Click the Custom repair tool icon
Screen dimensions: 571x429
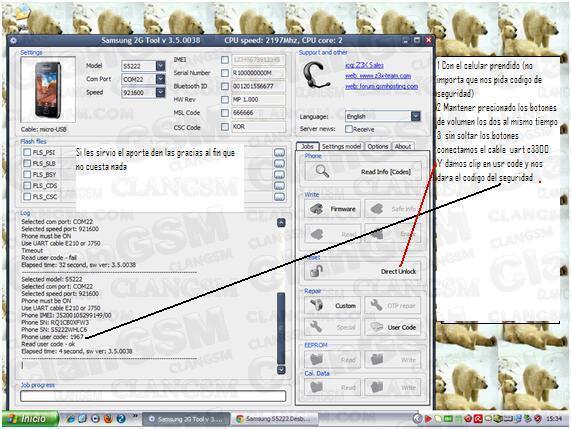(316, 305)
